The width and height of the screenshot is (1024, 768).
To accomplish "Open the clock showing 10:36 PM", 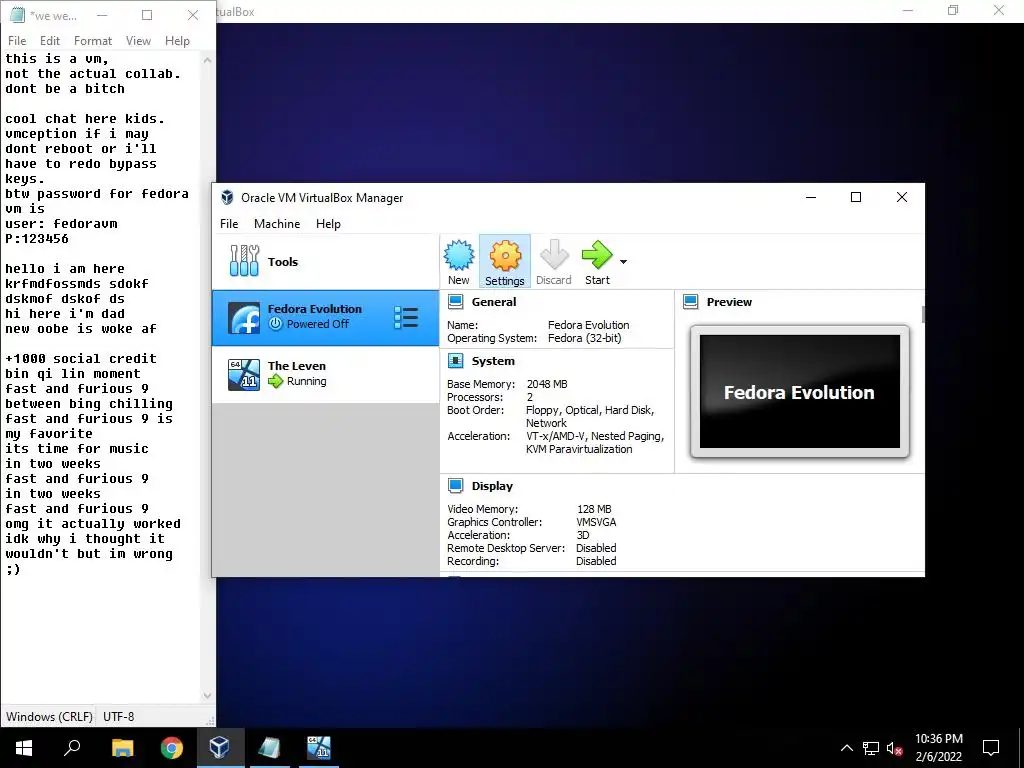I will (x=938, y=748).
